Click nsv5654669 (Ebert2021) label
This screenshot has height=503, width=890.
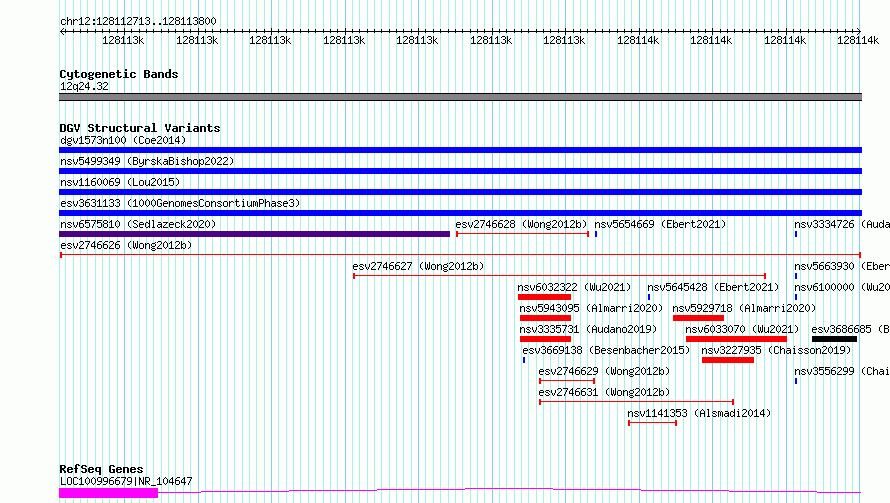coord(660,224)
